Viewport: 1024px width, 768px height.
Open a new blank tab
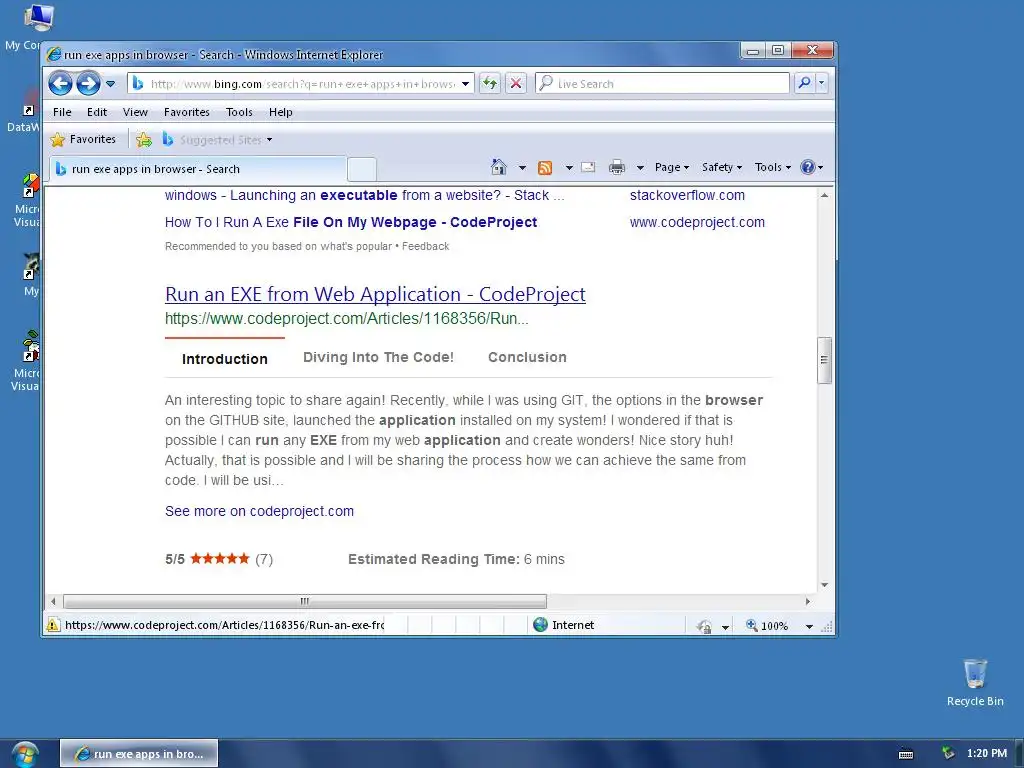coord(362,169)
